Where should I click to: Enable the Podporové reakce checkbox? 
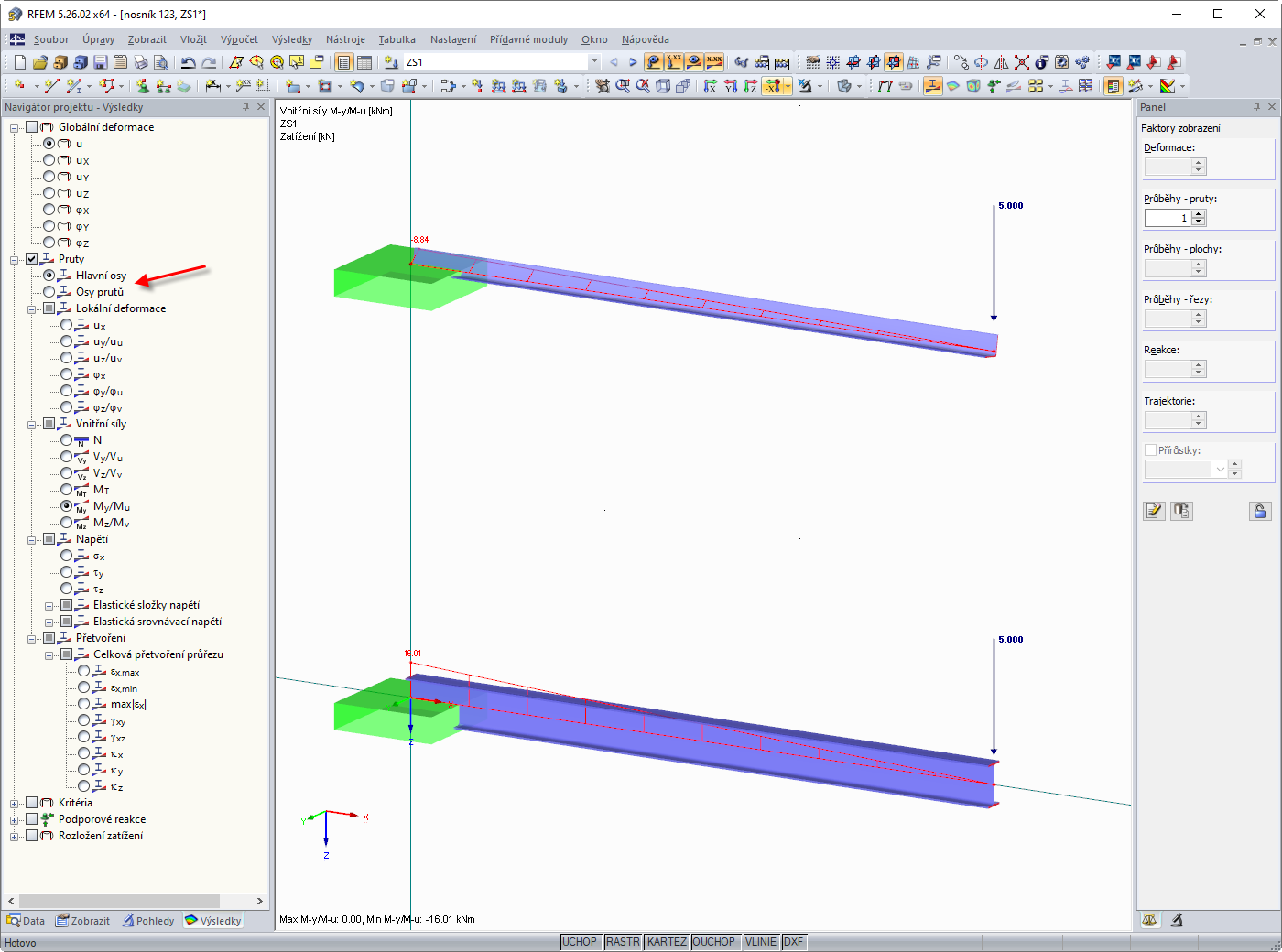(x=32, y=819)
